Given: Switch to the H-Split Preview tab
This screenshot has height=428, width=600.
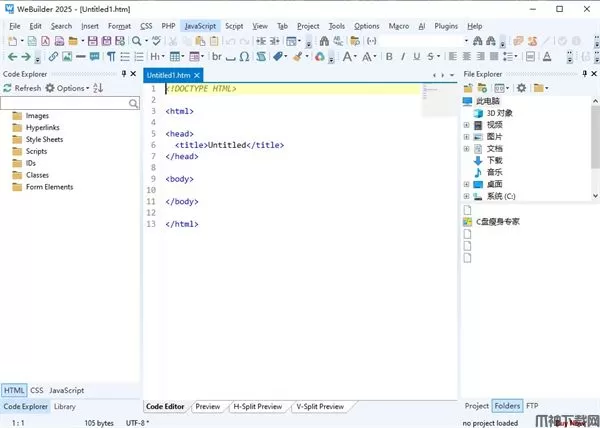Looking at the screenshot, I should (257, 407).
